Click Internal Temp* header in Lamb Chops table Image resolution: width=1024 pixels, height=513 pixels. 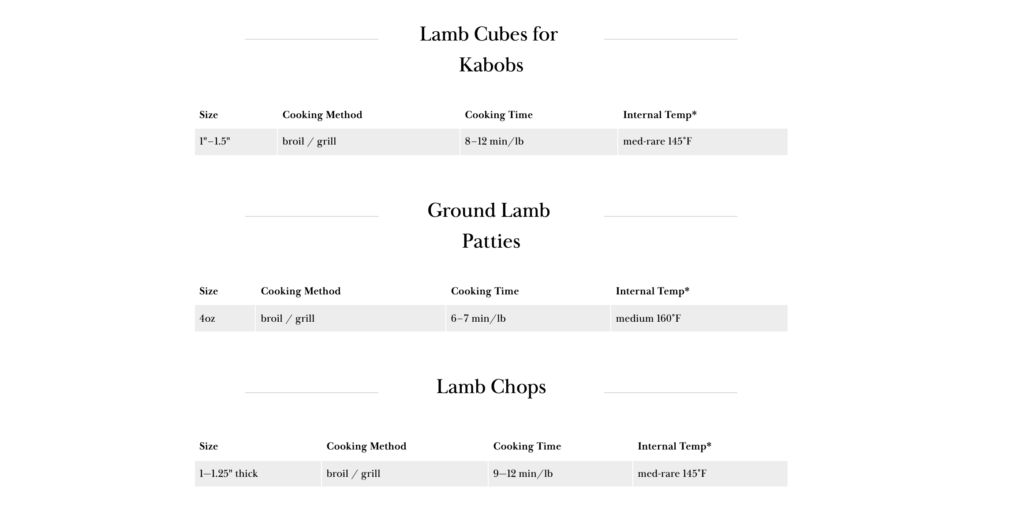click(x=675, y=446)
